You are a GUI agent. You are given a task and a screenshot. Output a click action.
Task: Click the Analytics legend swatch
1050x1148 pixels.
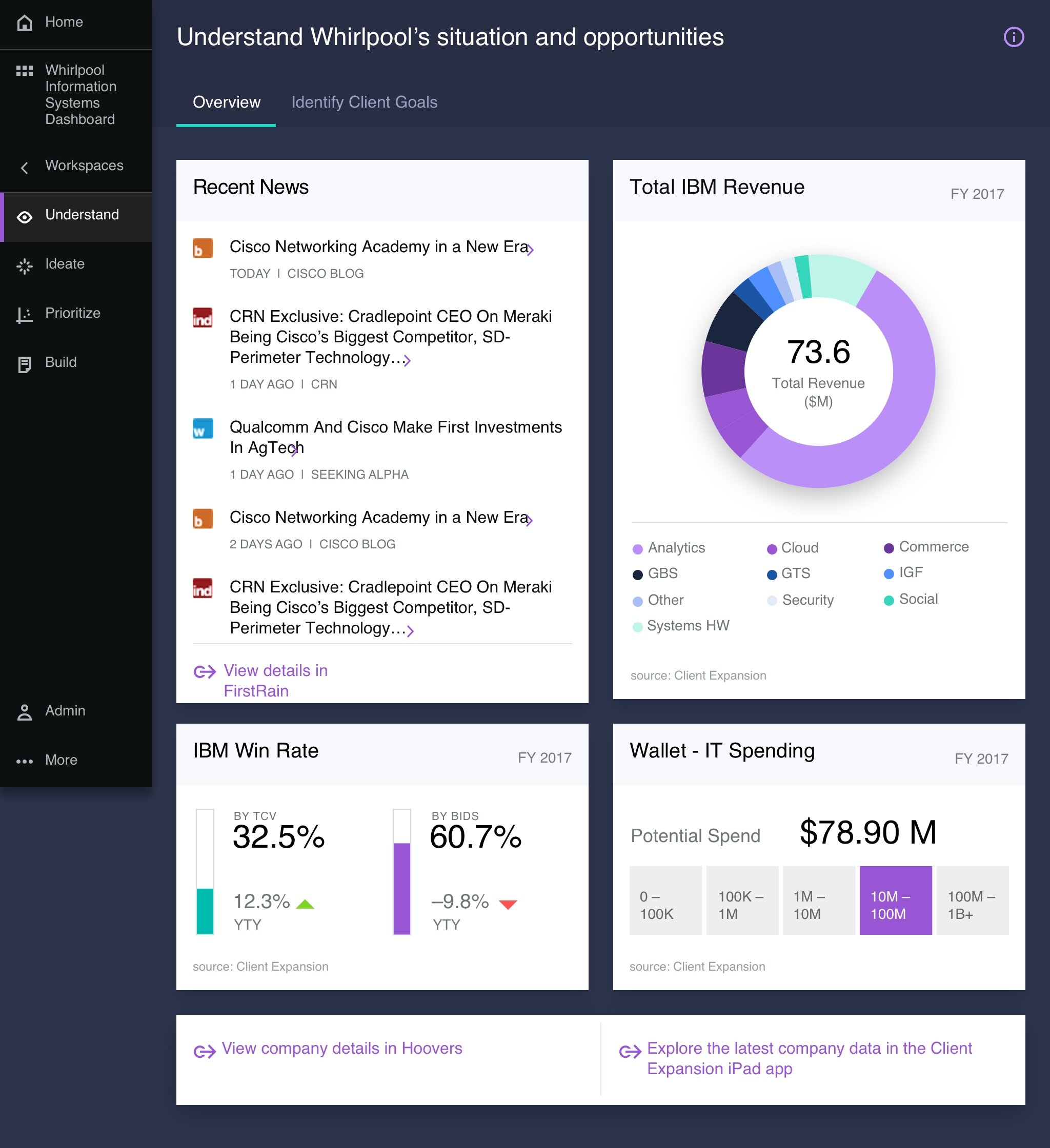[637, 549]
